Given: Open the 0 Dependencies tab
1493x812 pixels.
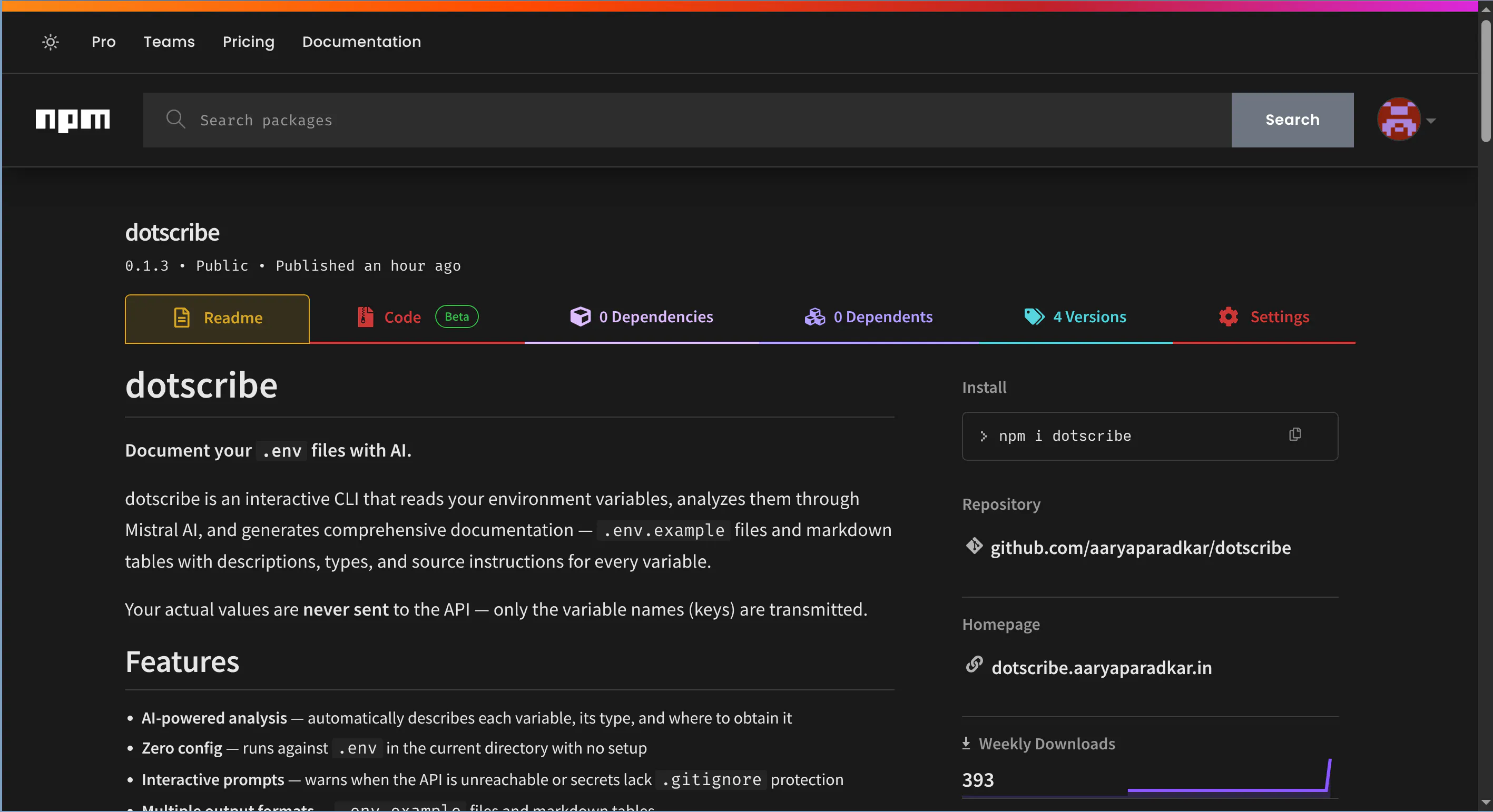Looking at the screenshot, I should tap(642, 317).
